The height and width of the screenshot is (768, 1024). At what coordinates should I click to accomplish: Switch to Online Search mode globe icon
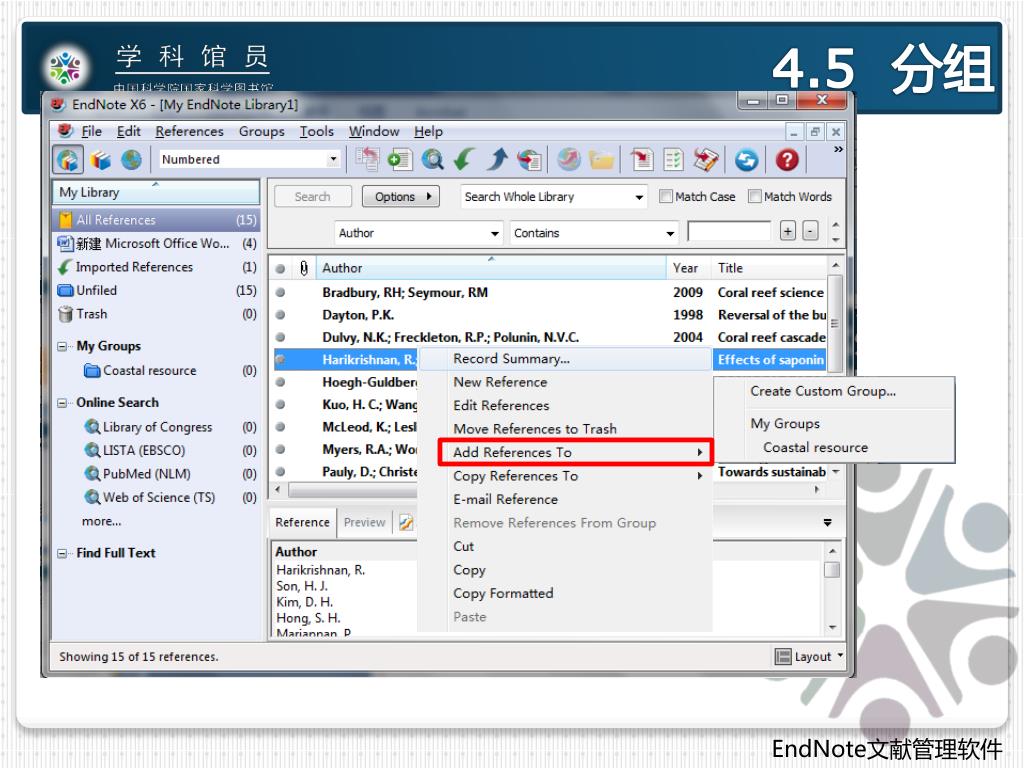[131, 159]
